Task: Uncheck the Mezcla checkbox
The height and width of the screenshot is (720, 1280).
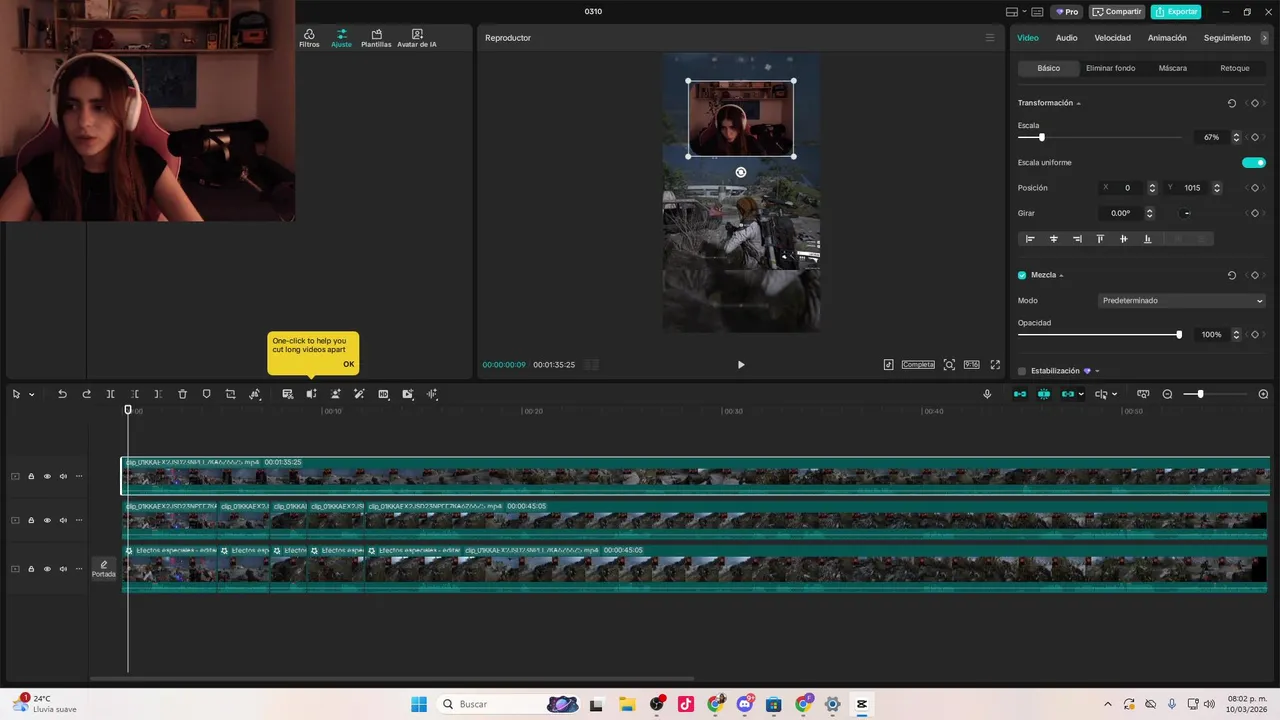Action: click(x=1022, y=275)
